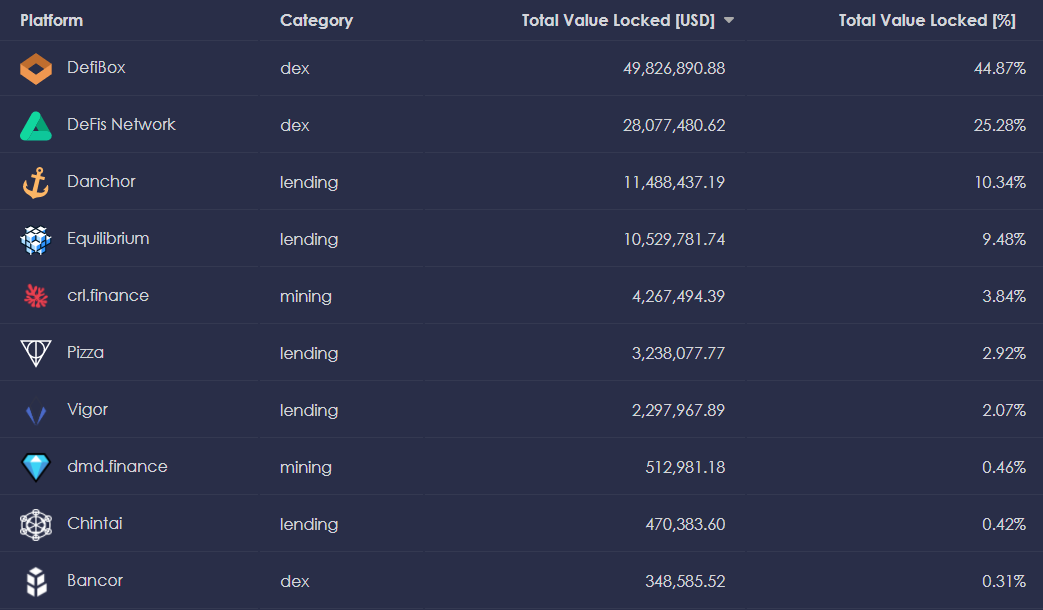
Task: Select the lending category in Danchor row
Action: click(x=309, y=183)
